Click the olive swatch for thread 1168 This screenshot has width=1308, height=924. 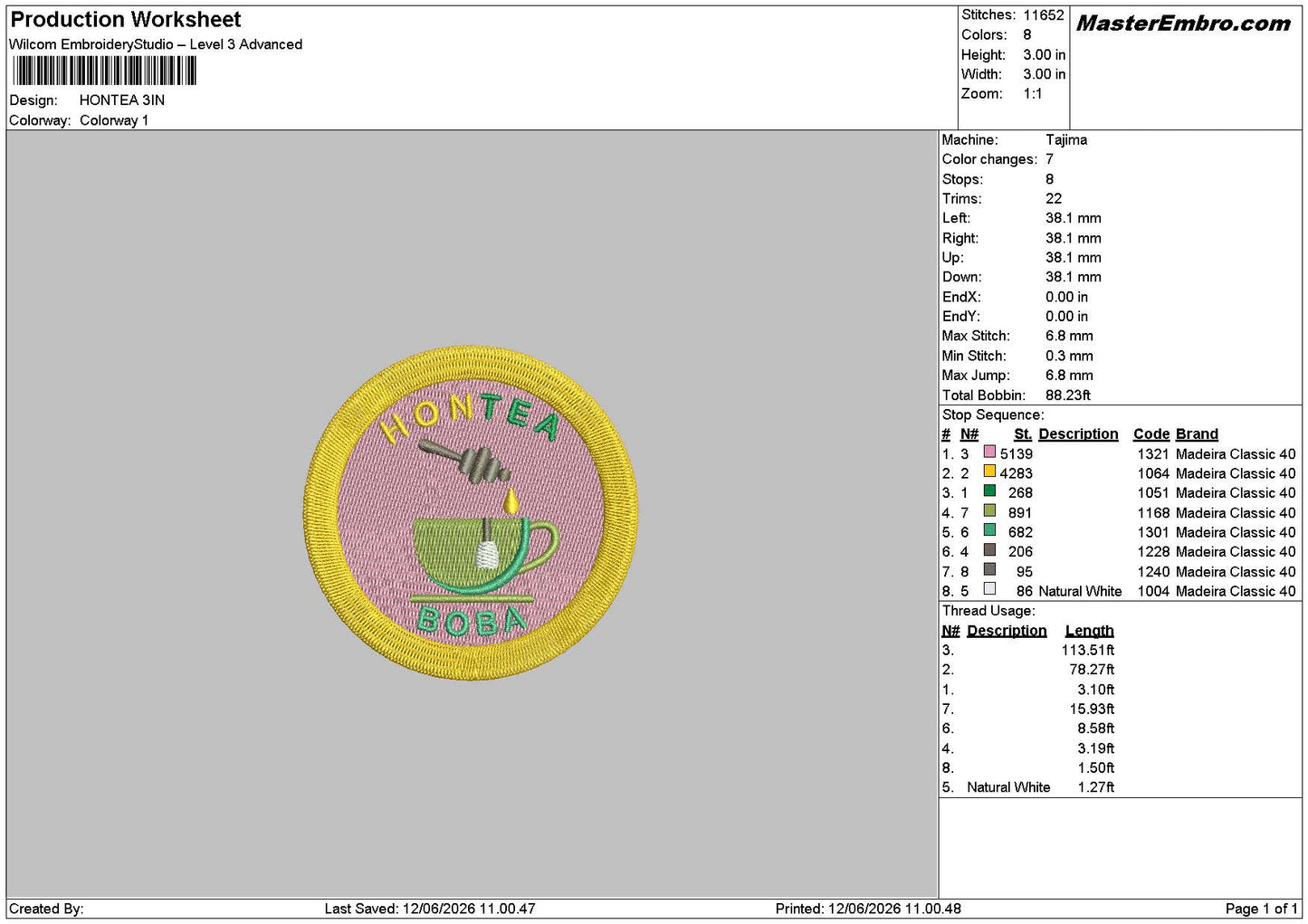point(989,511)
